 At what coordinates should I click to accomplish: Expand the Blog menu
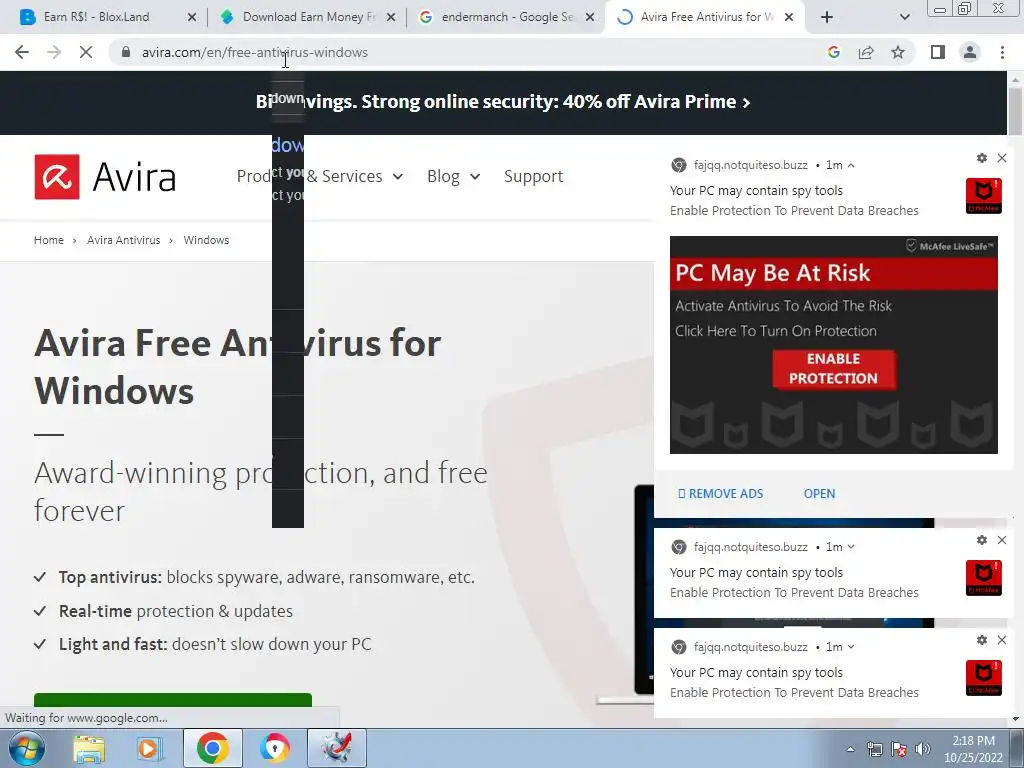pos(454,176)
